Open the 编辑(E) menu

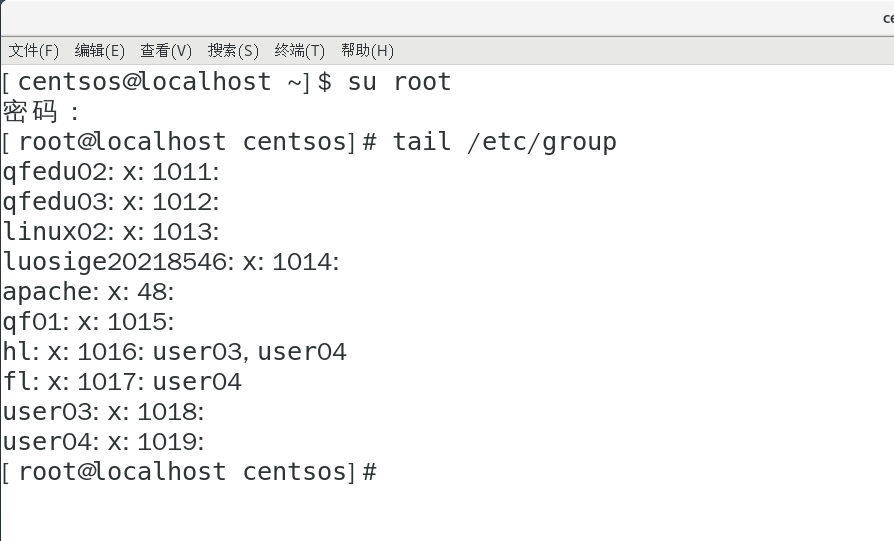point(100,50)
